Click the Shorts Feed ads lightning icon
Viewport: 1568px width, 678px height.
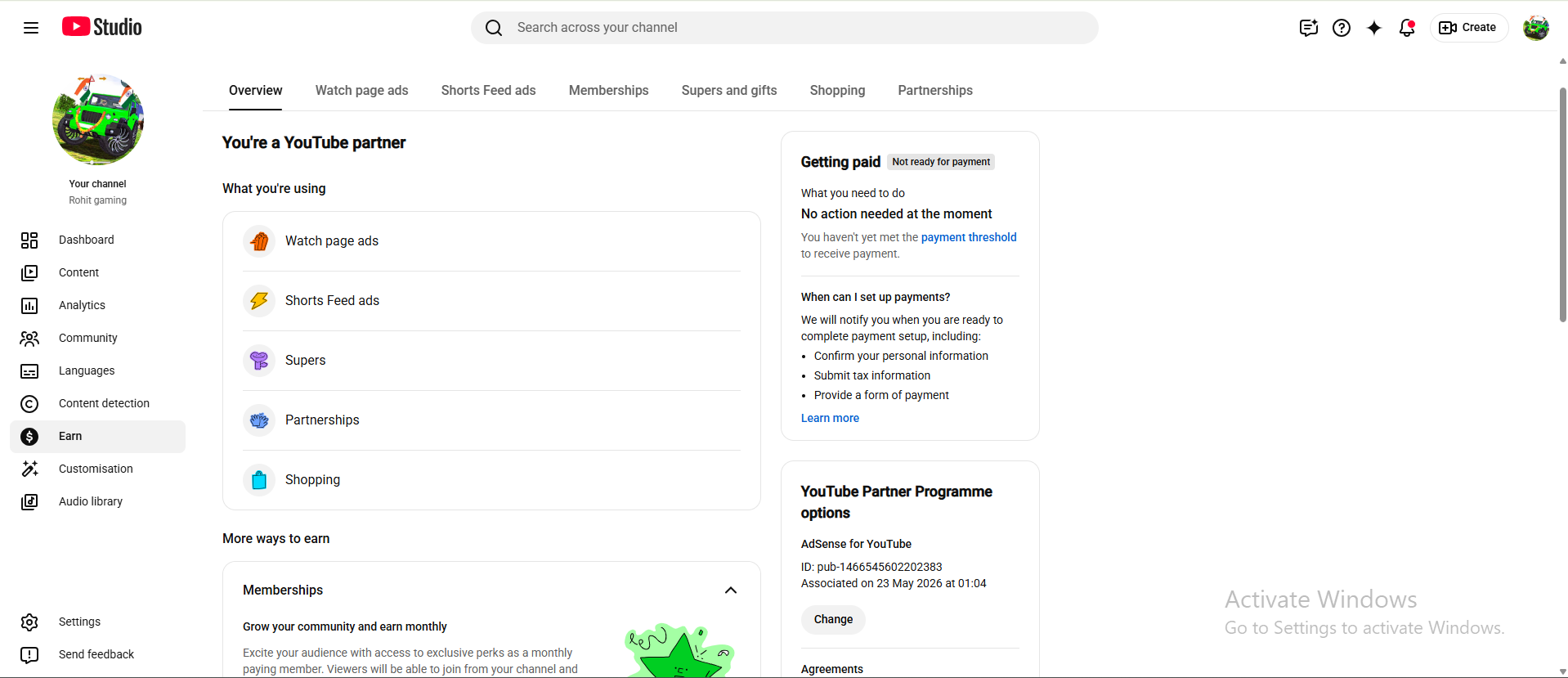tap(259, 301)
